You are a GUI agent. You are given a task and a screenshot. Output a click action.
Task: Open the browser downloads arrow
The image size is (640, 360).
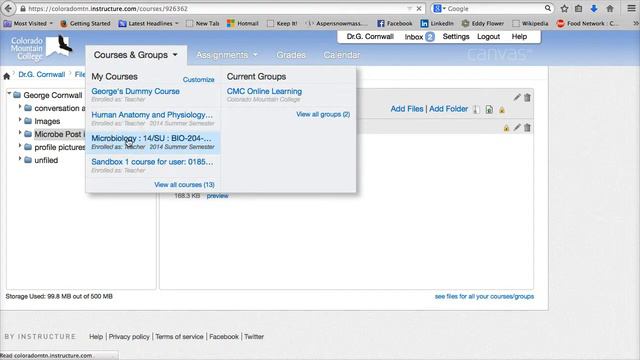coord(594,9)
